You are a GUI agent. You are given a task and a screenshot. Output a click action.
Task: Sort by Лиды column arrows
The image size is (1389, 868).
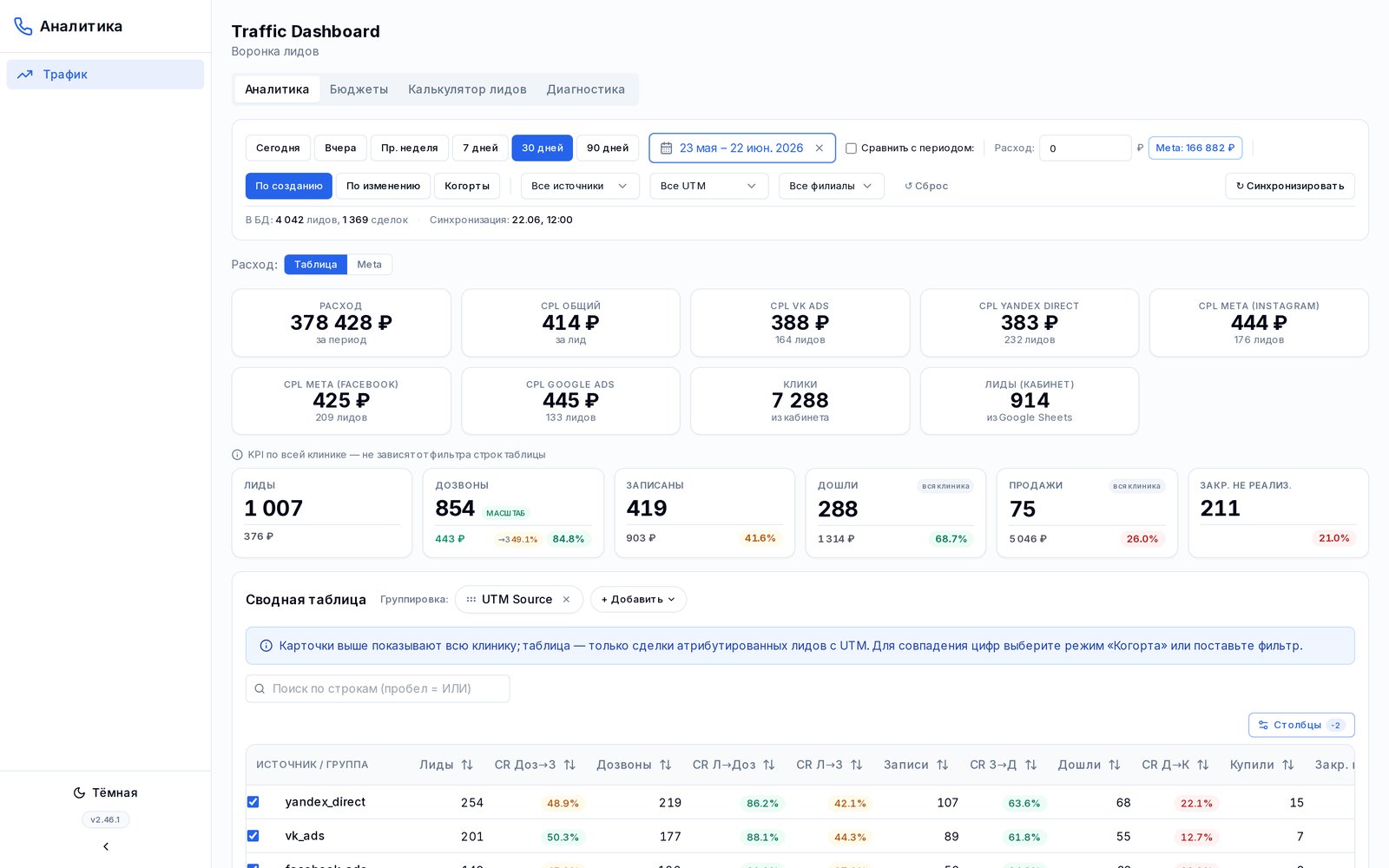point(467,765)
